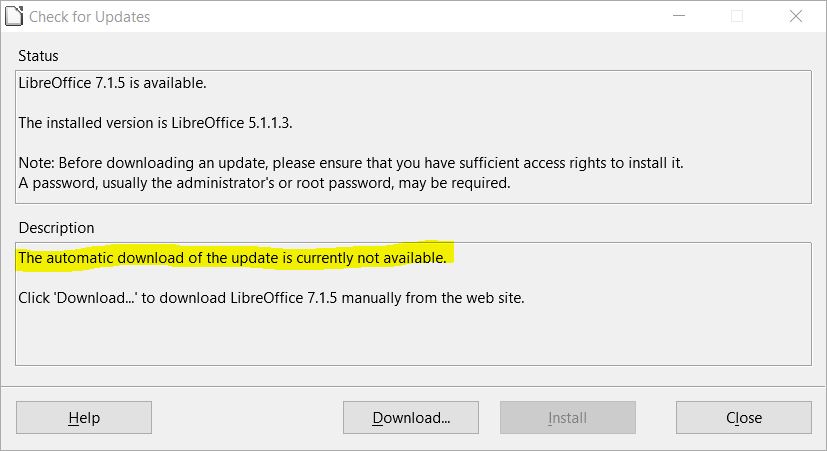Click the note about sufficient access rights
827x451 pixels.
[x=351, y=162]
